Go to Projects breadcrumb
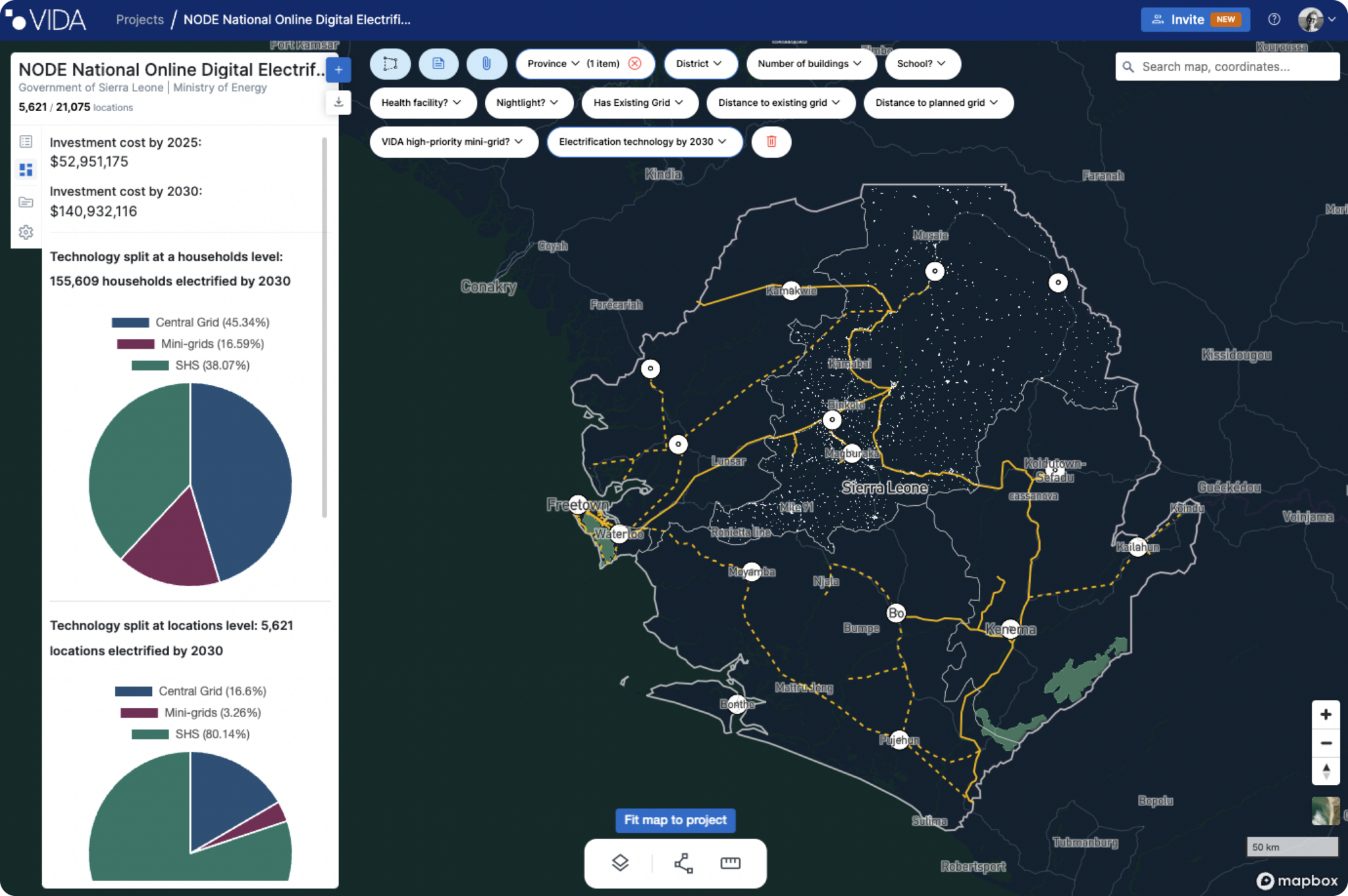 140,20
